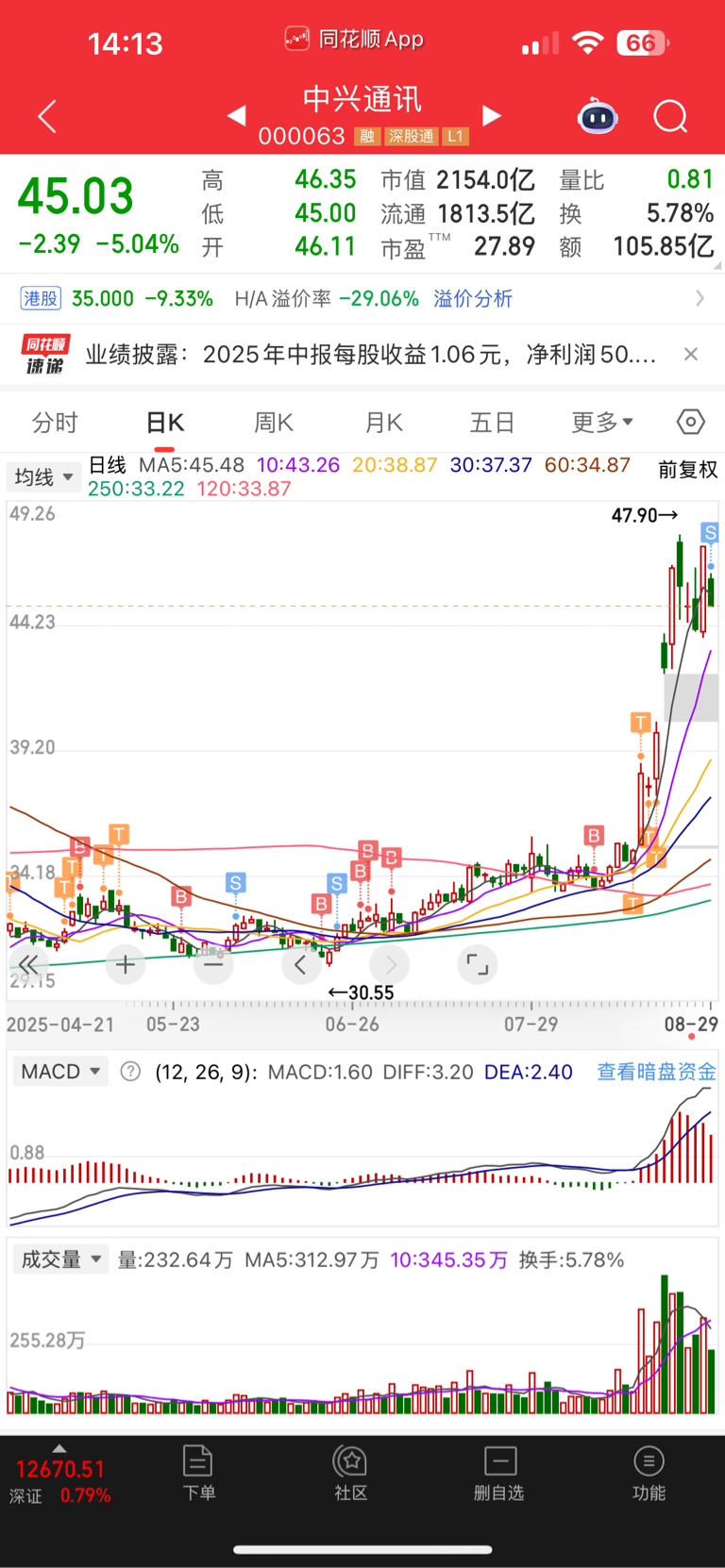Zoom in chart with plus button
This screenshot has width=725, height=1568.
(125, 964)
